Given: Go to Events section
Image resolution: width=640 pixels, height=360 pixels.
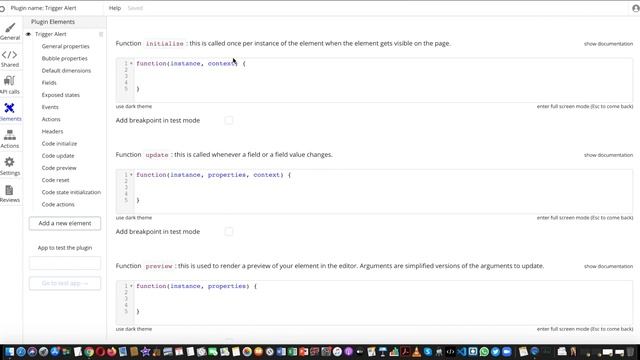Looking at the screenshot, I should pyautogui.click(x=50, y=107).
